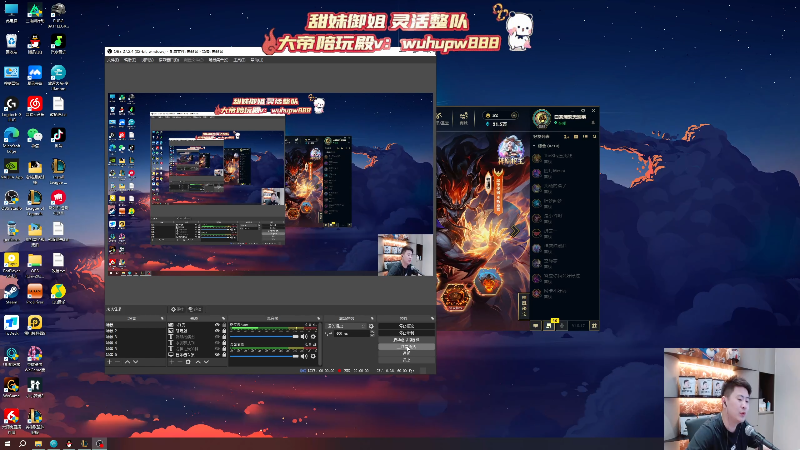Toggle lock on image source row
The width and height of the screenshot is (800, 450).
[224, 331]
